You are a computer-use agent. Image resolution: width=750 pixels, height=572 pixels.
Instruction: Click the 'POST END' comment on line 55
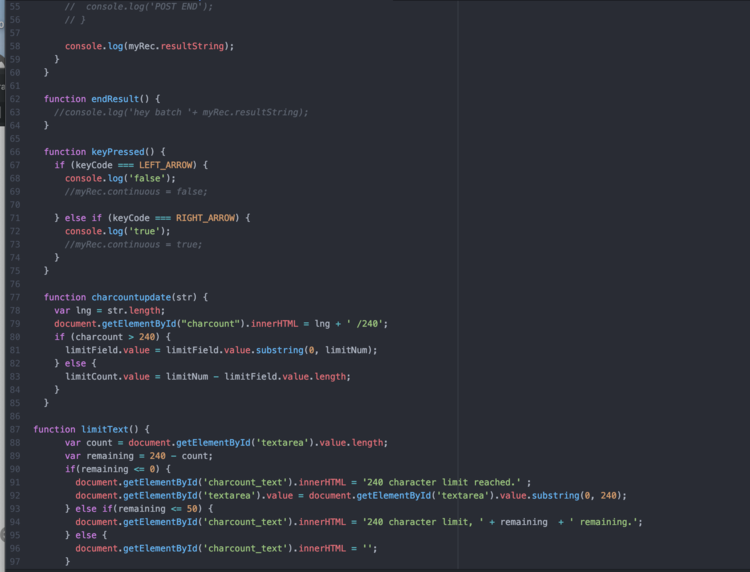pyautogui.click(x=139, y=7)
